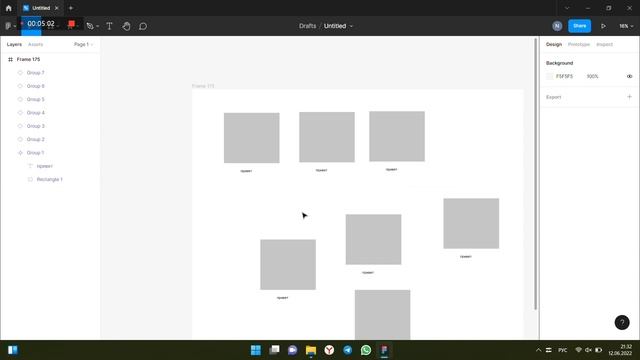The height and width of the screenshot is (360, 640).
Task: Click the Share button
Action: coord(579,26)
